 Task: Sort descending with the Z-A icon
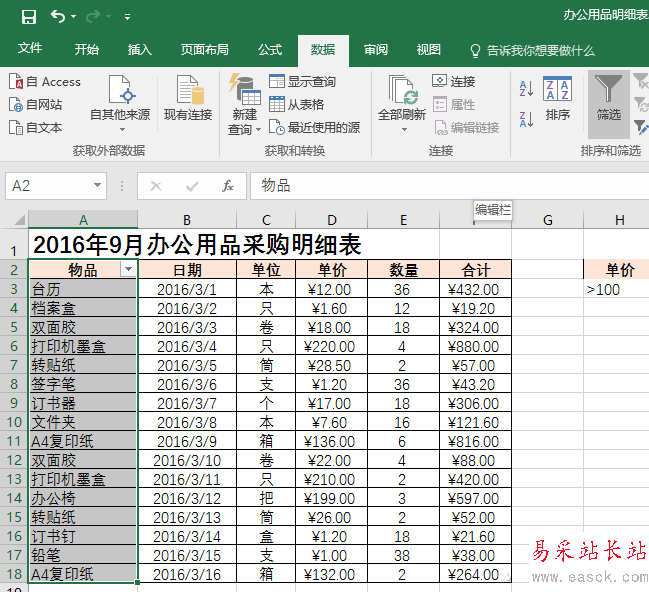526,119
